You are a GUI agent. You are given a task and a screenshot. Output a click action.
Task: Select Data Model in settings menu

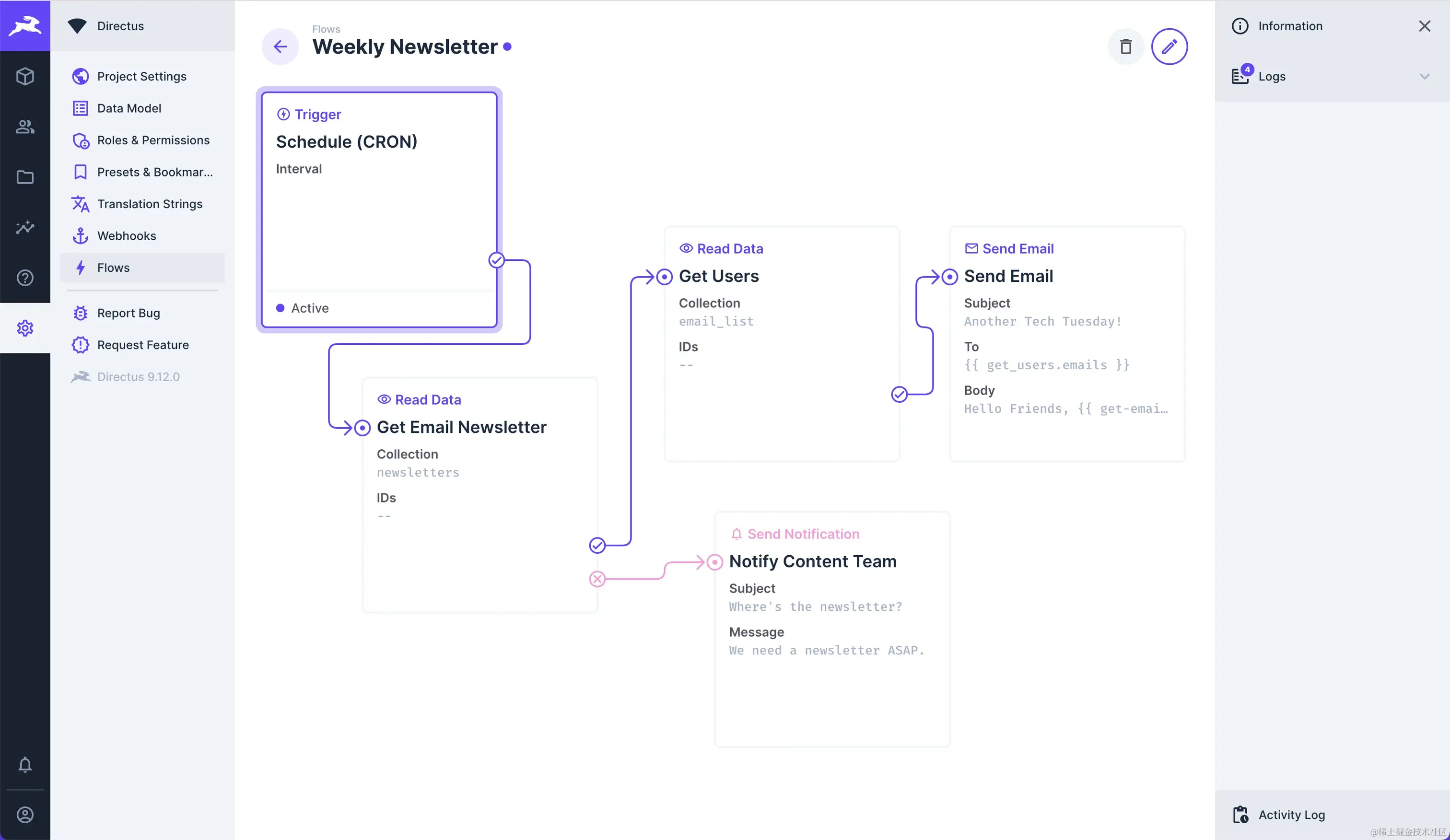(129, 108)
